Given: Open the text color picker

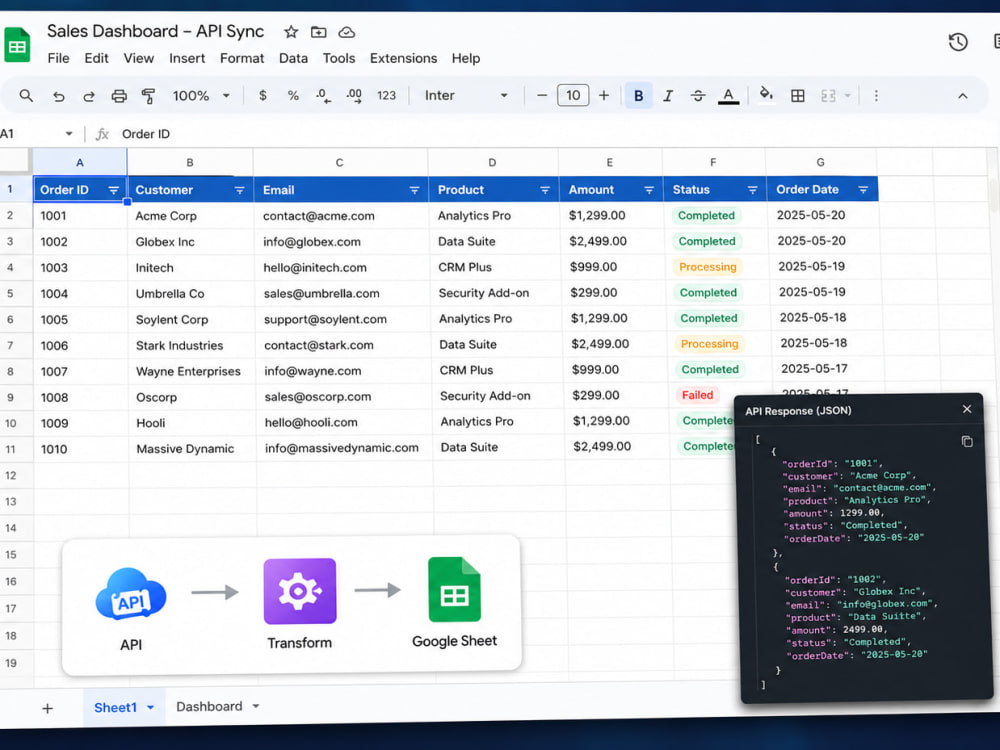Looking at the screenshot, I should click(728, 96).
